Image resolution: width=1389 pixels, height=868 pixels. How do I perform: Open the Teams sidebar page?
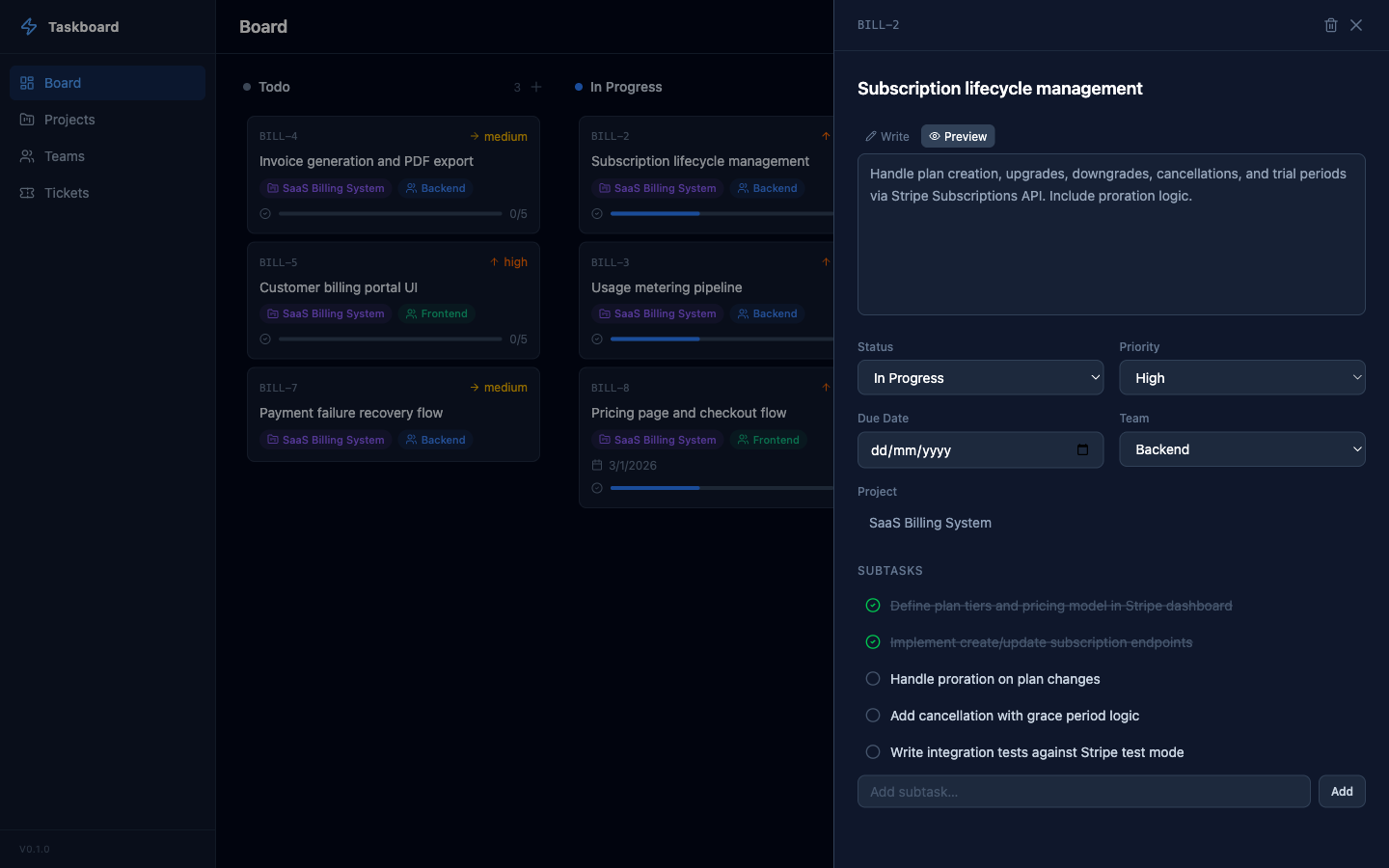[107, 156]
